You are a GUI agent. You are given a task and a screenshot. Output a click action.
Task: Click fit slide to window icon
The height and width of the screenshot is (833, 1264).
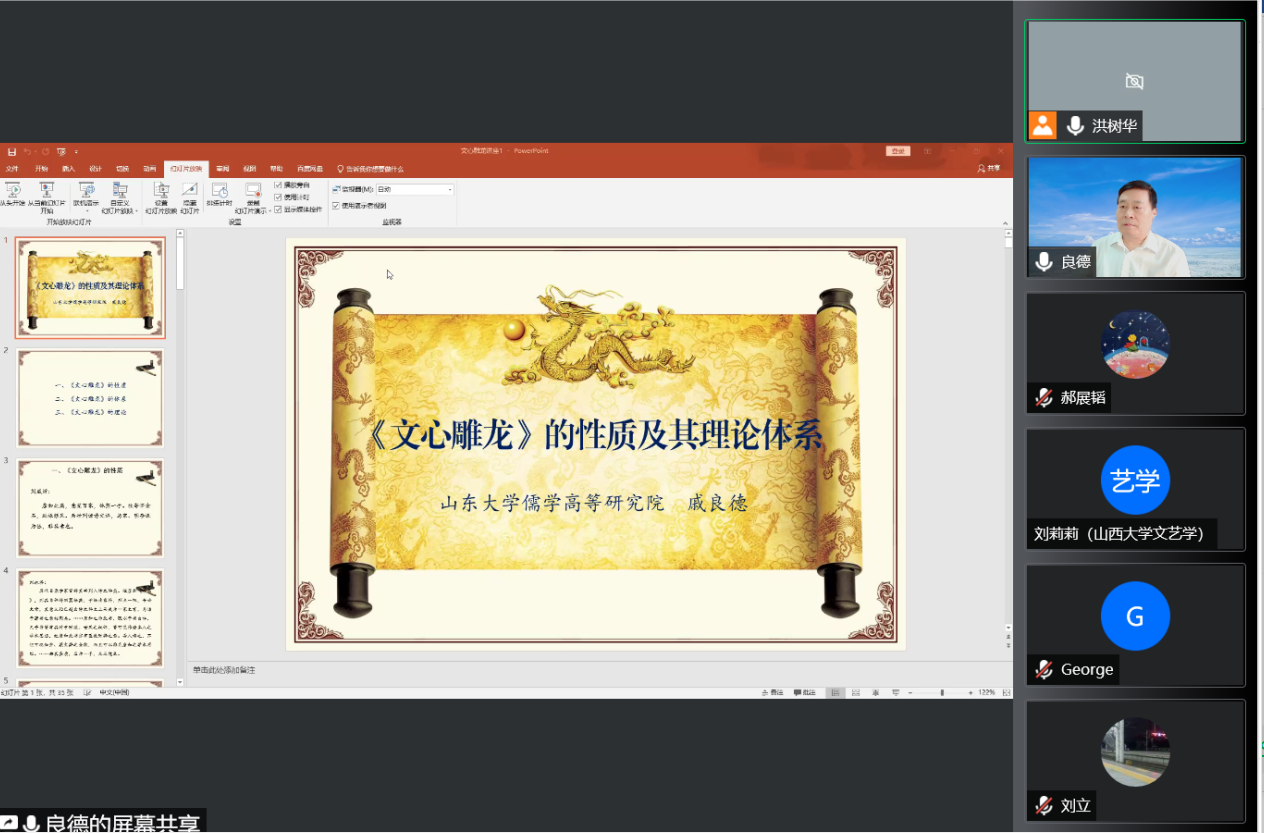pyautogui.click(x=1006, y=692)
